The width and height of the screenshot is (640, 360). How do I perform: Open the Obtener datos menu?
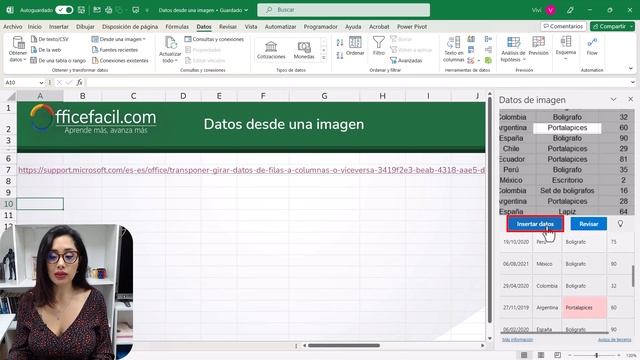tap(18, 49)
